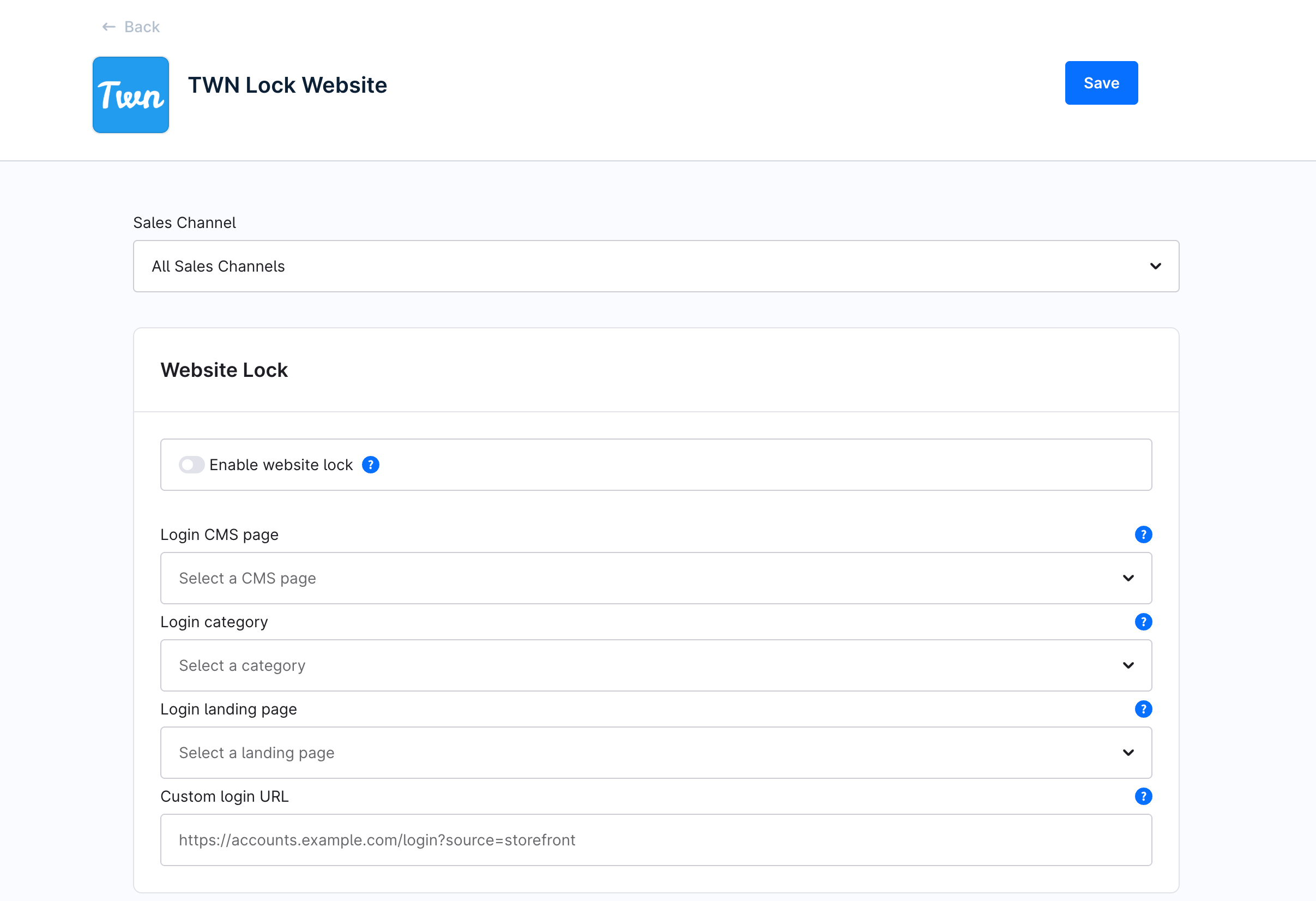The height and width of the screenshot is (901, 1316).
Task: Click the TWN Lock Website title
Action: [x=287, y=85]
